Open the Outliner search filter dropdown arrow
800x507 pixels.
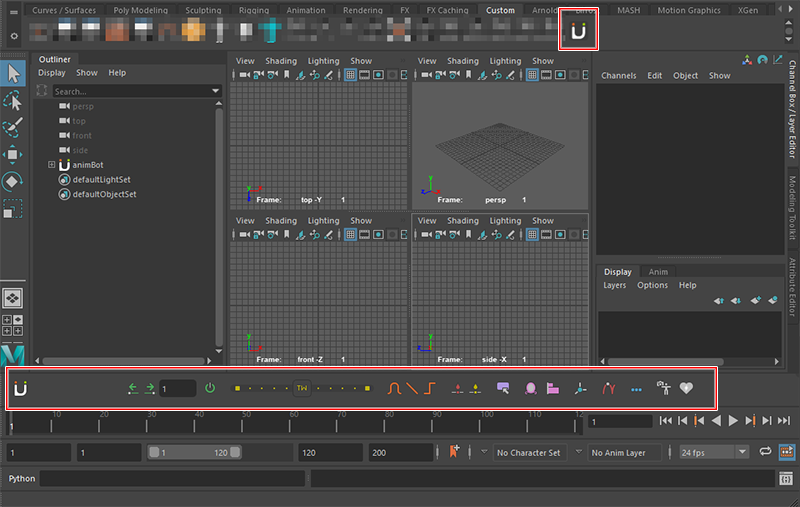coord(216,91)
